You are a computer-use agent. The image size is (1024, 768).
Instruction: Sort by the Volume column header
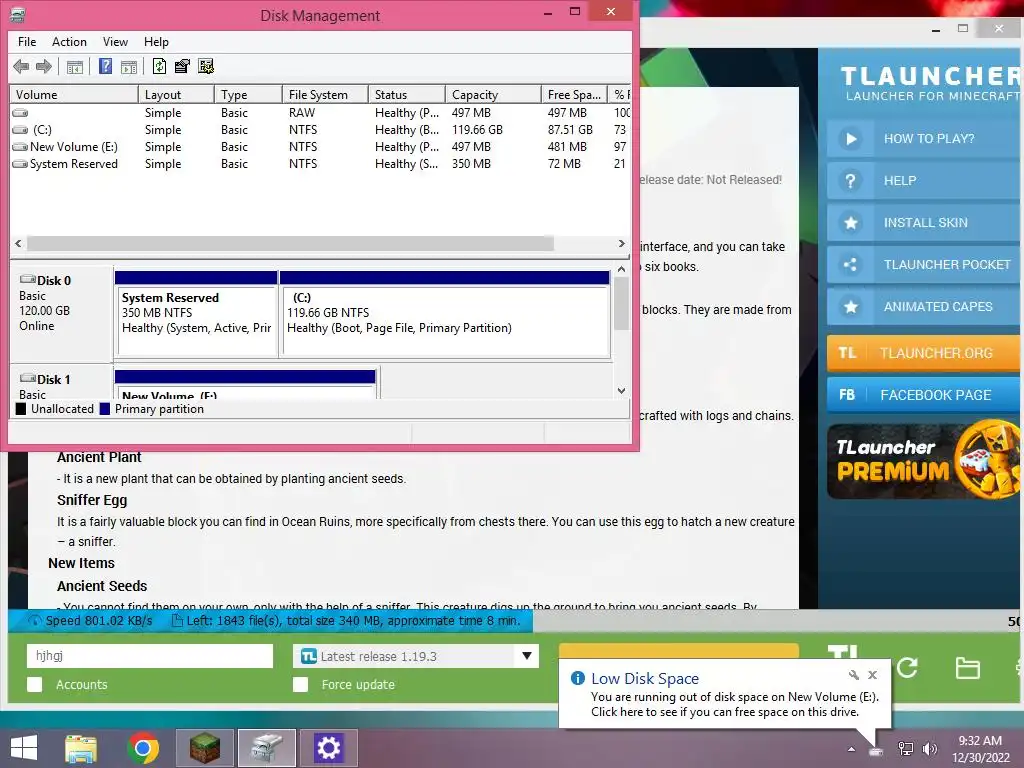coord(74,95)
